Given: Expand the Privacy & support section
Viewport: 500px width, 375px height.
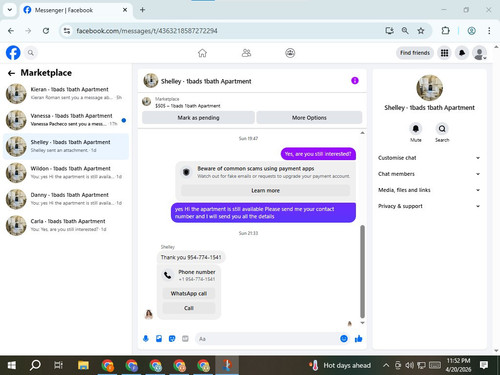Looking at the screenshot, I should click(x=429, y=206).
